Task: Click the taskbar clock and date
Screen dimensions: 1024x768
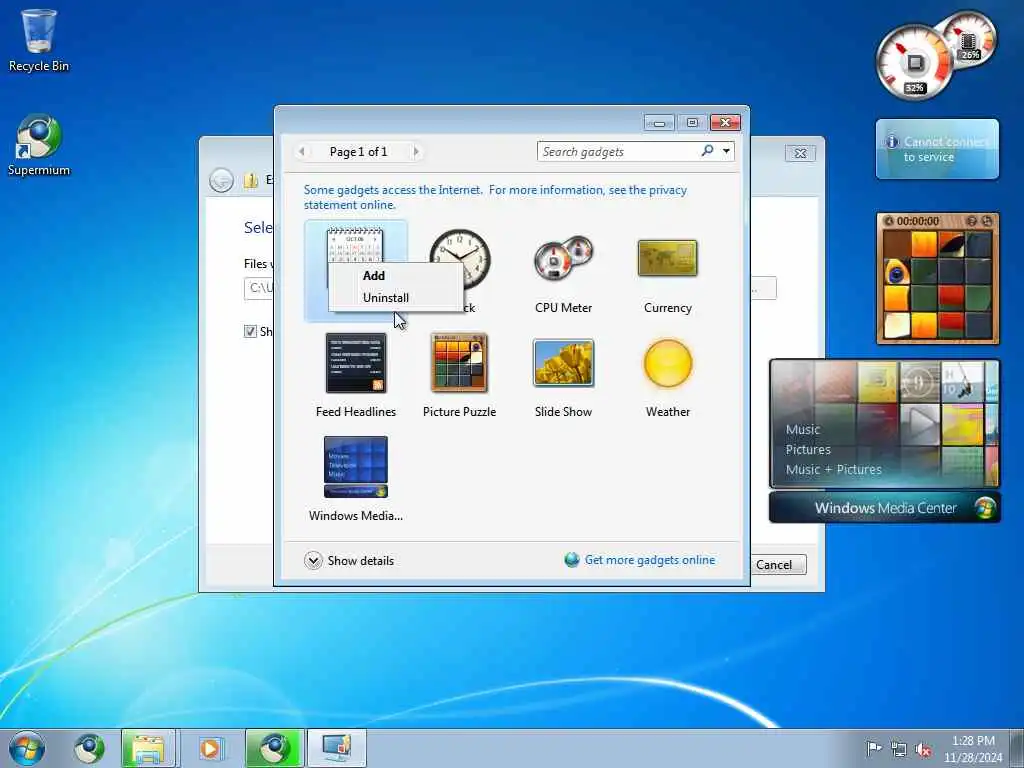Action: tap(972, 749)
